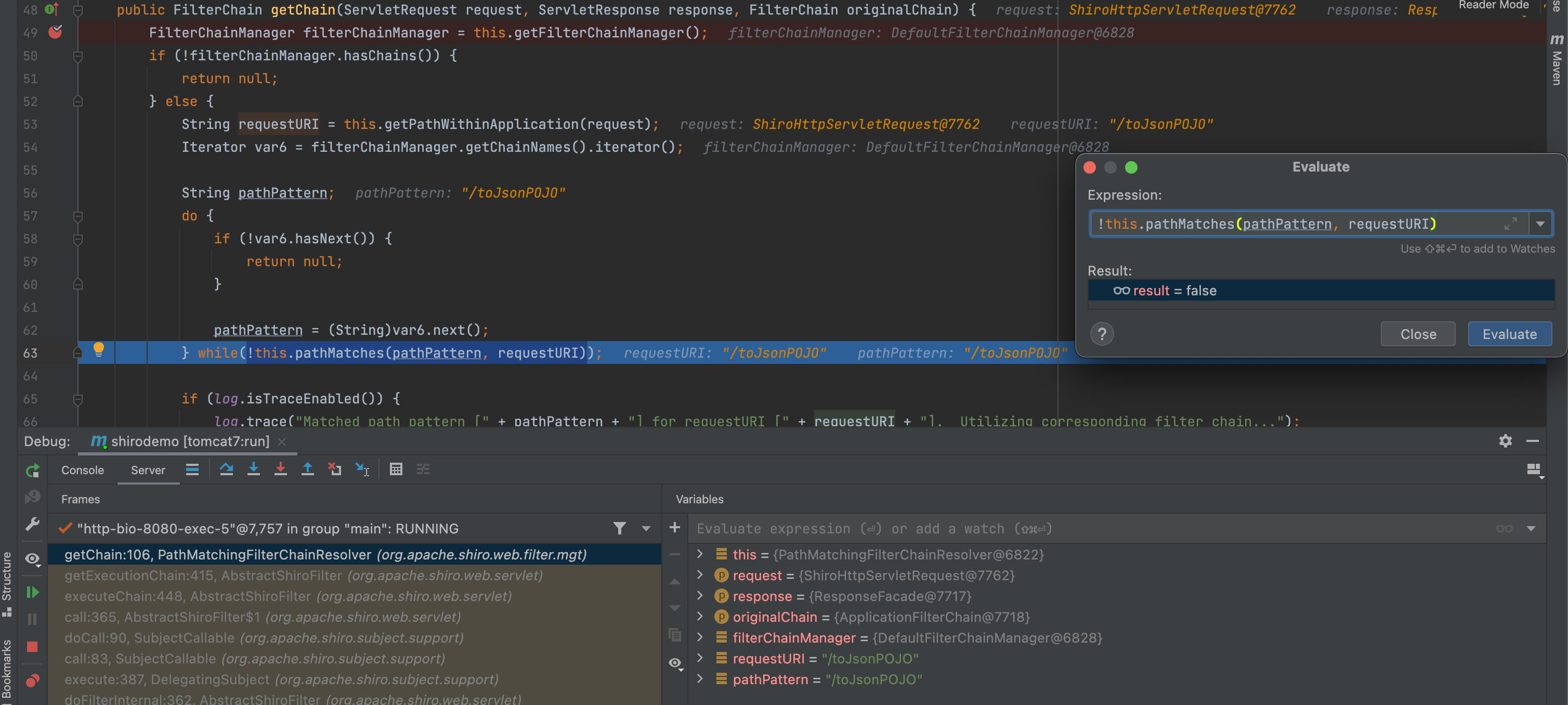Drop the current frame
The width and height of the screenshot is (1568, 705).
pos(335,469)
